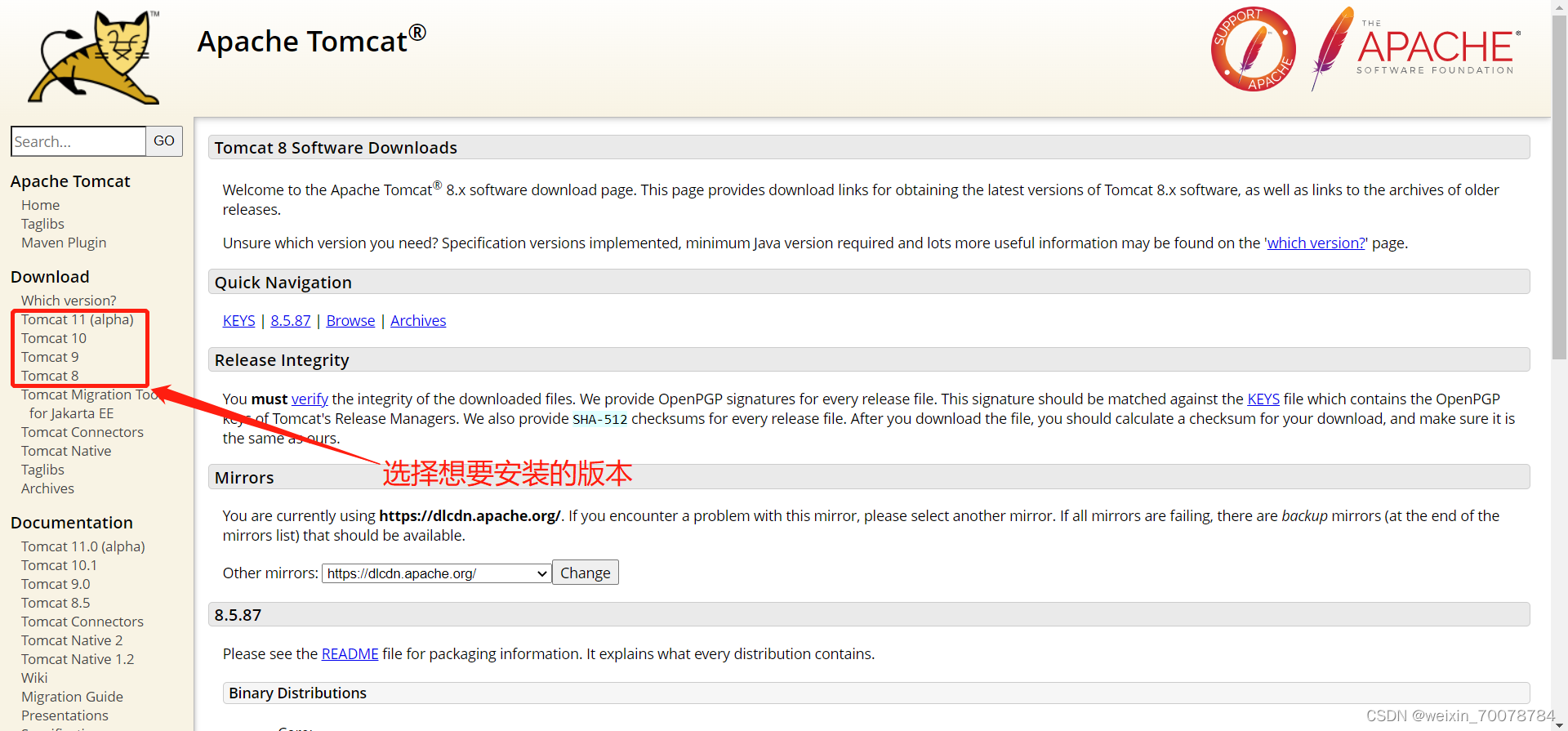Open the Browse quick navigation link
This screenshot has height=731, width=1568.
click(x=350, y=321)
